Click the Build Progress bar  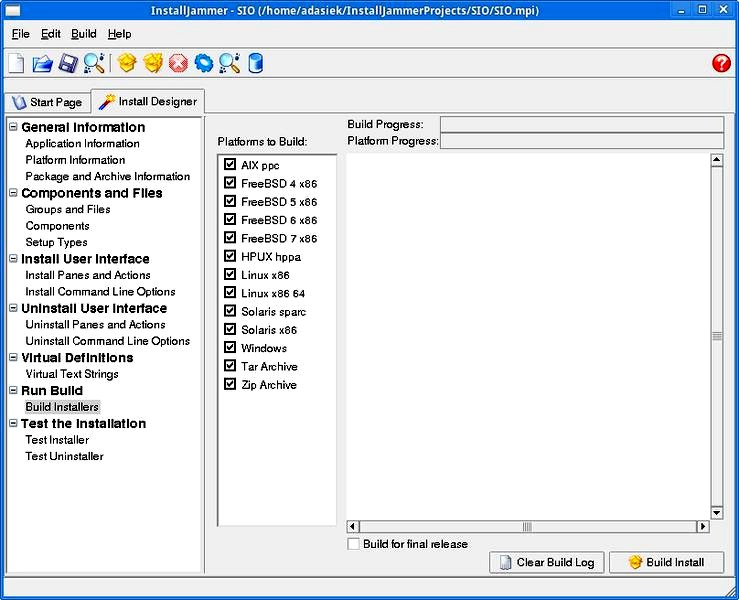click(582, 124)
